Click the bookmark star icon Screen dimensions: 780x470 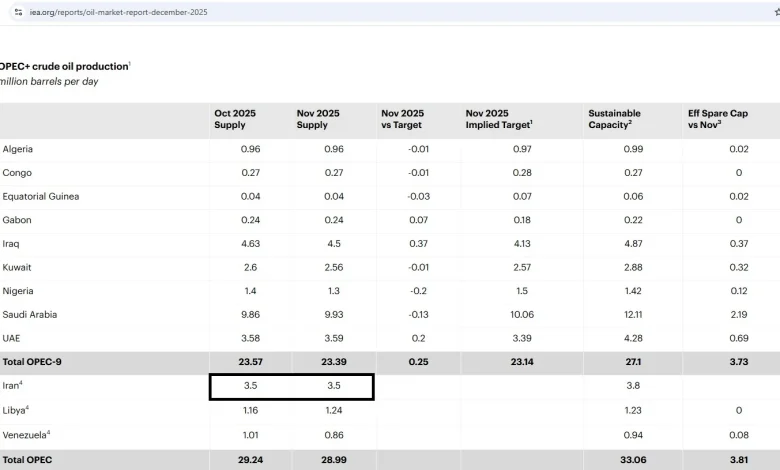[x=775, y=11]
